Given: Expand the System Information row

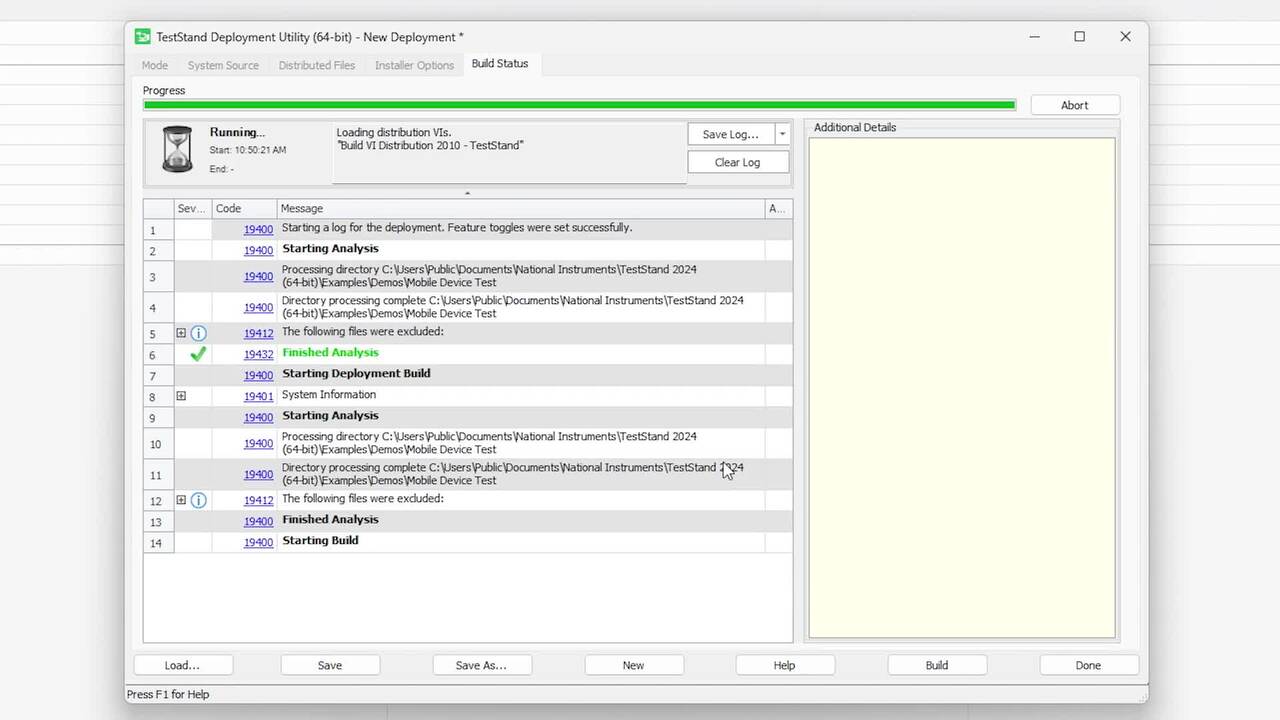Looking at the screenshot, I should [x=181, y=396].
